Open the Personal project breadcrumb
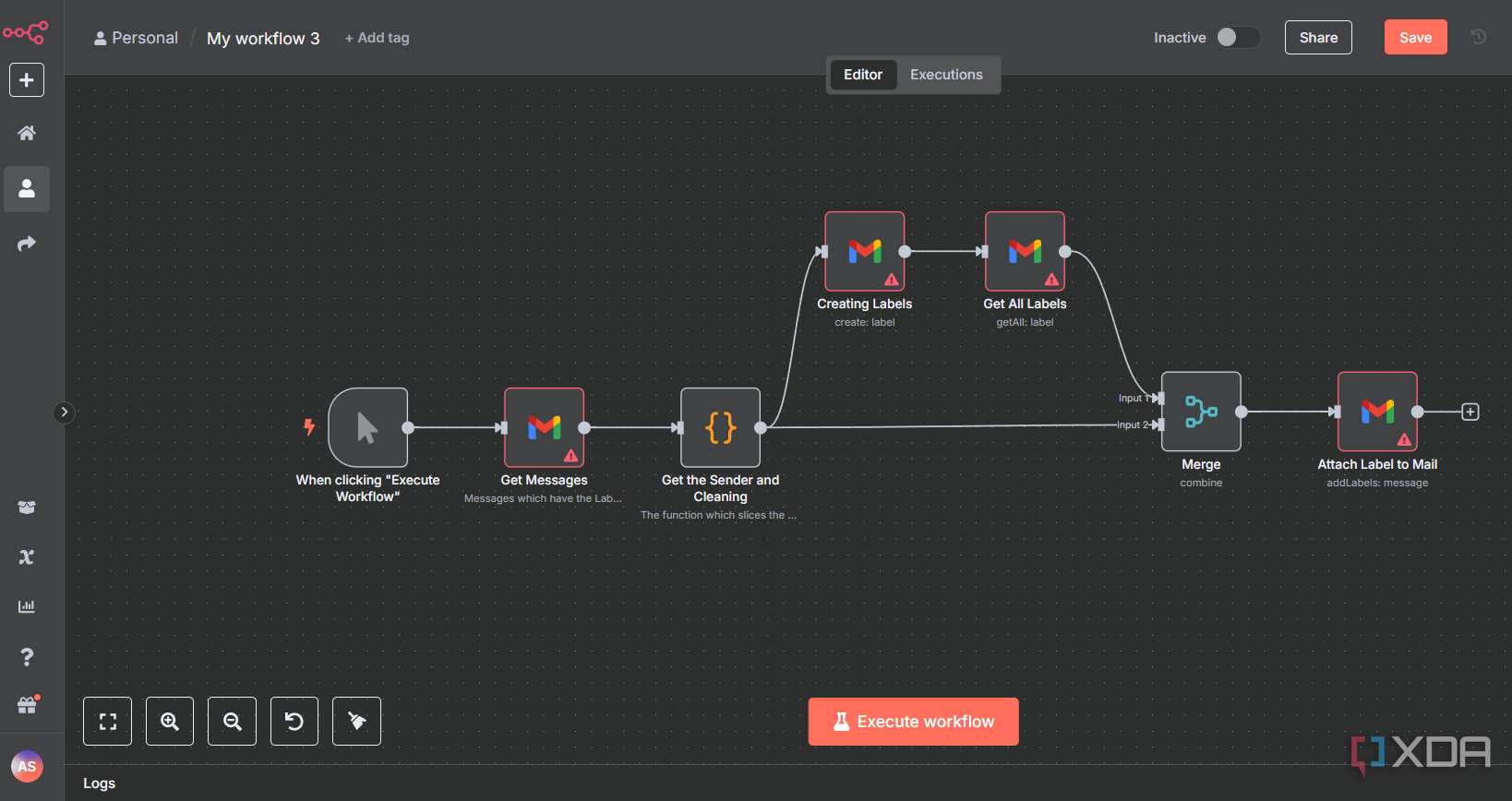Image resolution: width=1512 pixels, height=801 pixels. pyautogui.click(x=136, y=38)
